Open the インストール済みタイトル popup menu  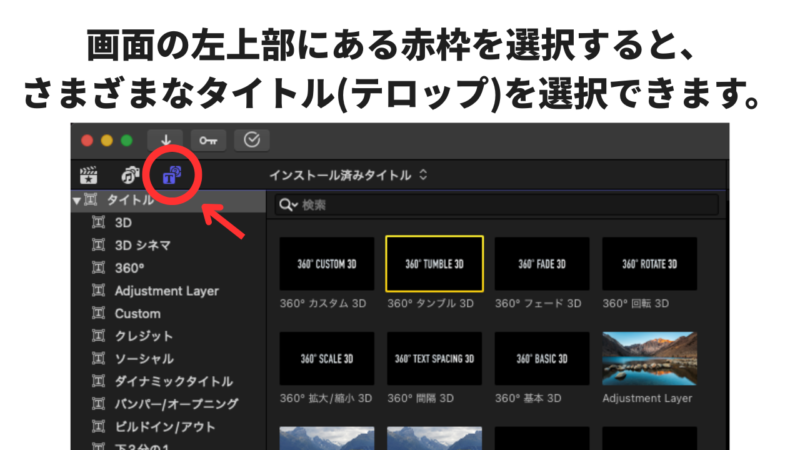pos(348,176)
